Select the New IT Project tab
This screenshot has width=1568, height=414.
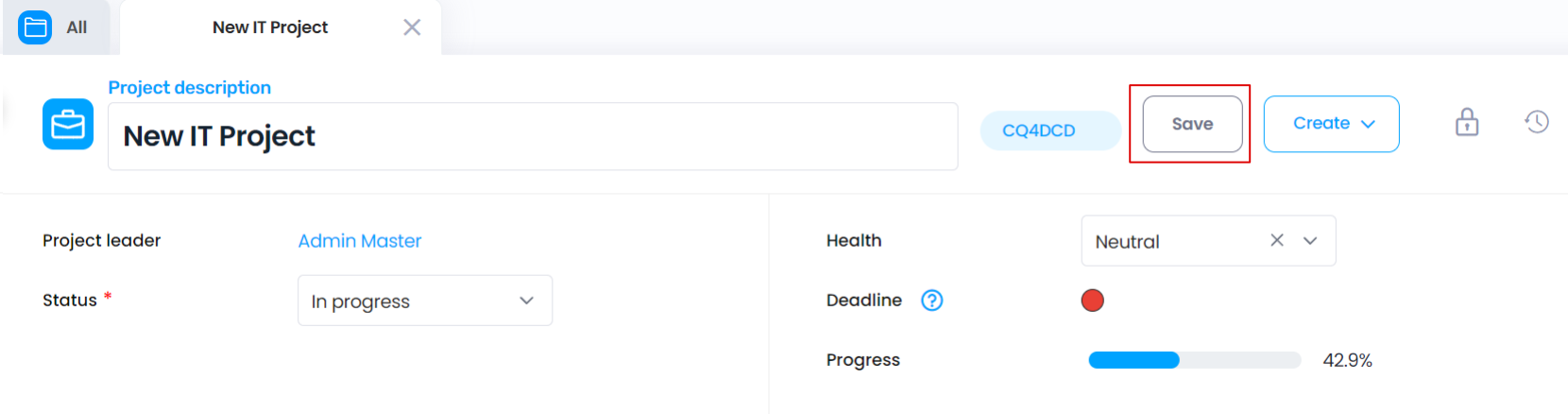tap(270, 27)
